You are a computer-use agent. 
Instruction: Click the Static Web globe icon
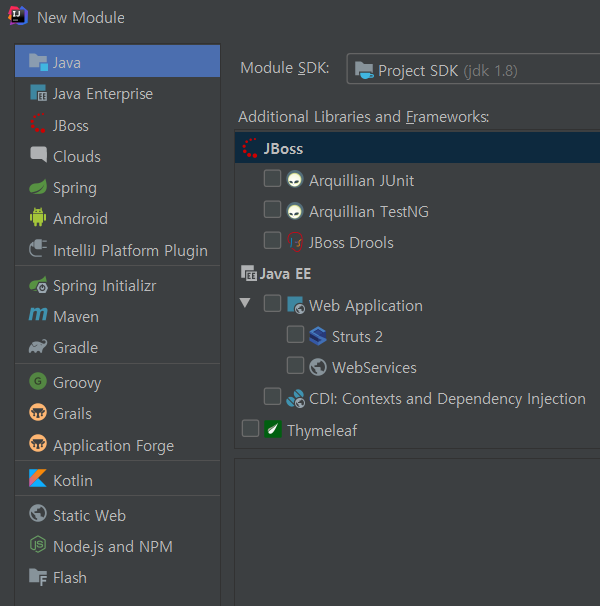[x=38, y=514]
